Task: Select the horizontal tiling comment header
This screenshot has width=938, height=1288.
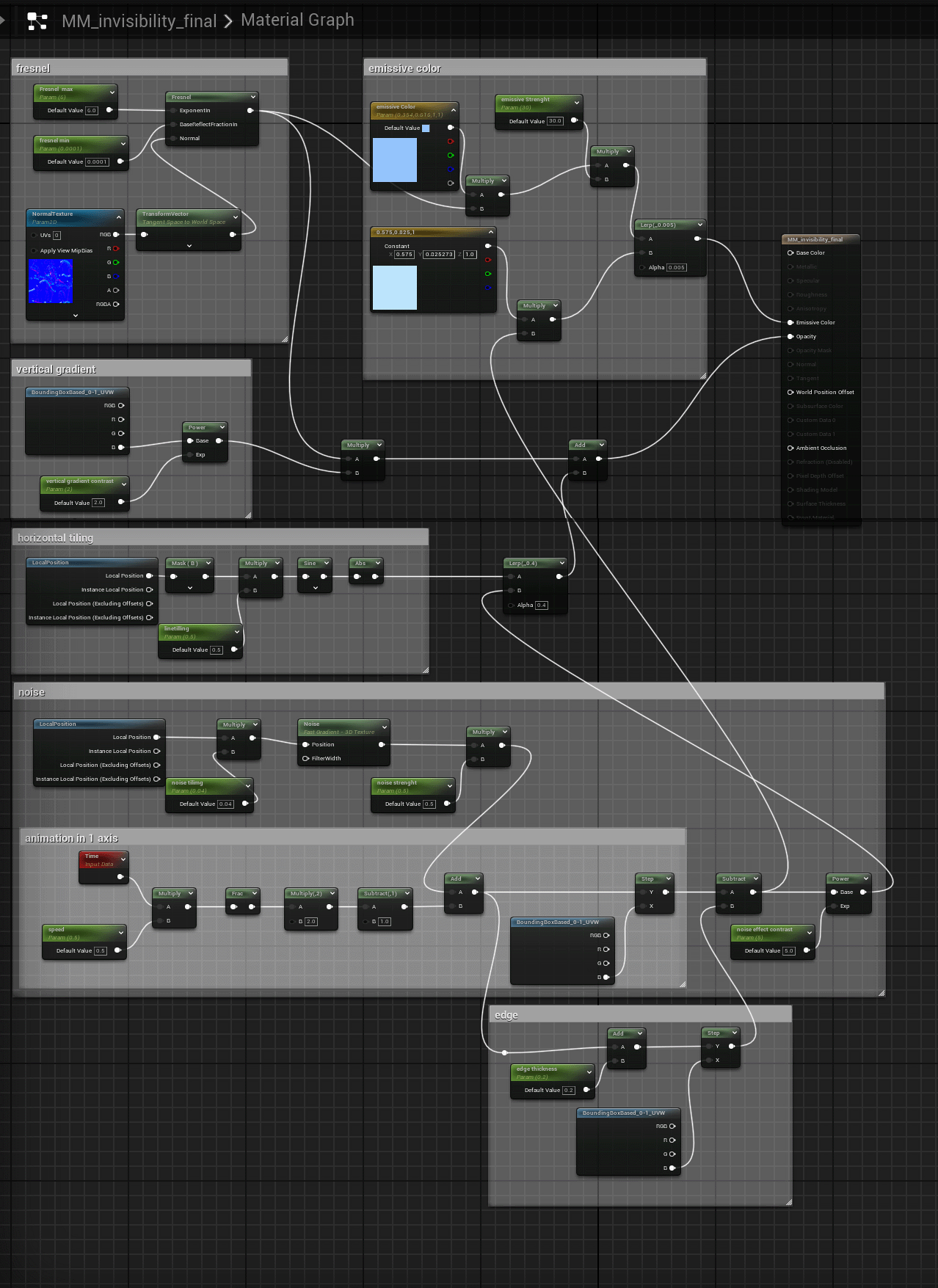Action: 220,537
